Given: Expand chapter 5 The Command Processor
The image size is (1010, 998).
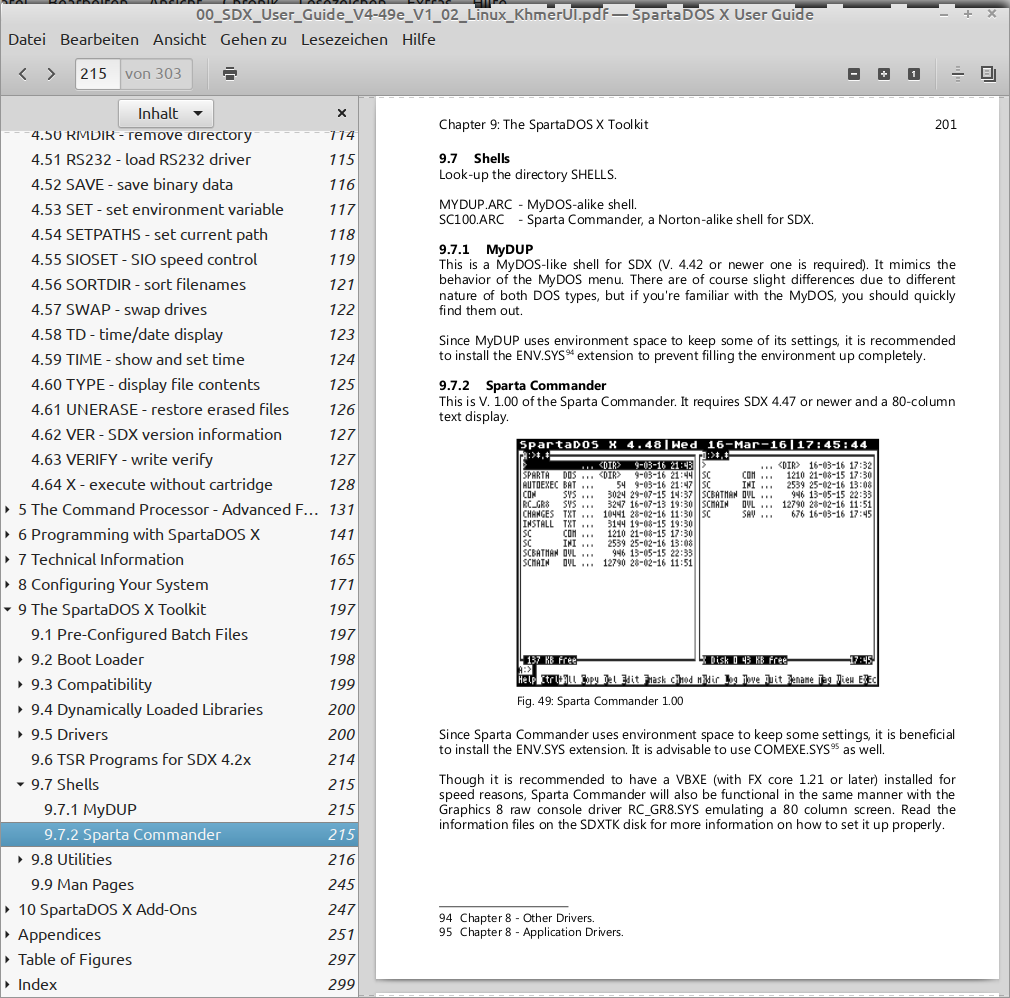Looking at the screenshot, I should coord(7,510).
